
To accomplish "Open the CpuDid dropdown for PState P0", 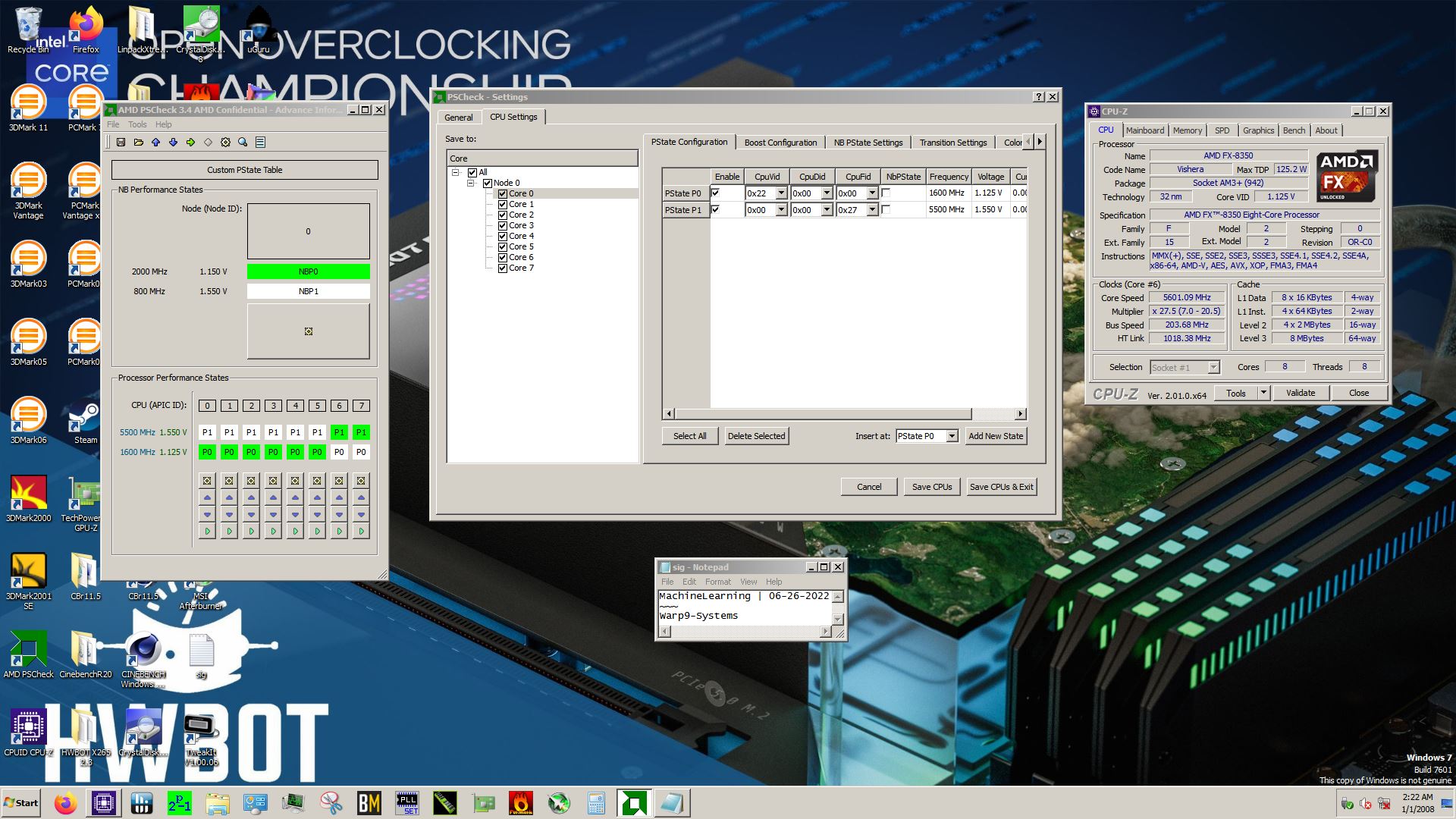I will click(827, 193).
